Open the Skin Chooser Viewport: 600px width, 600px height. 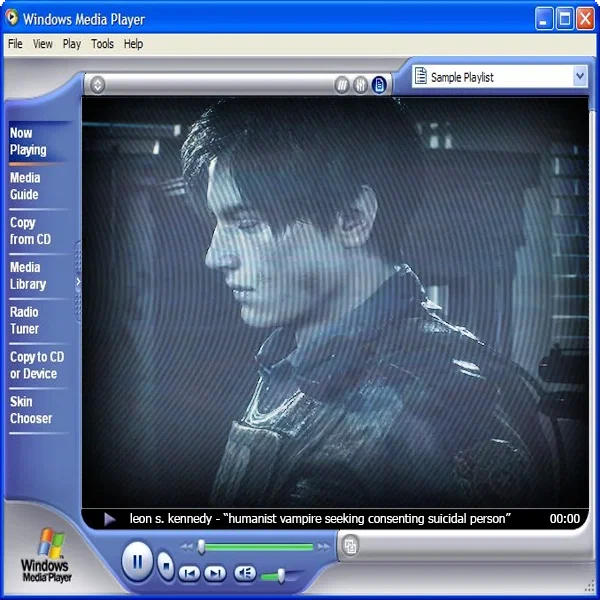point(31,410)
